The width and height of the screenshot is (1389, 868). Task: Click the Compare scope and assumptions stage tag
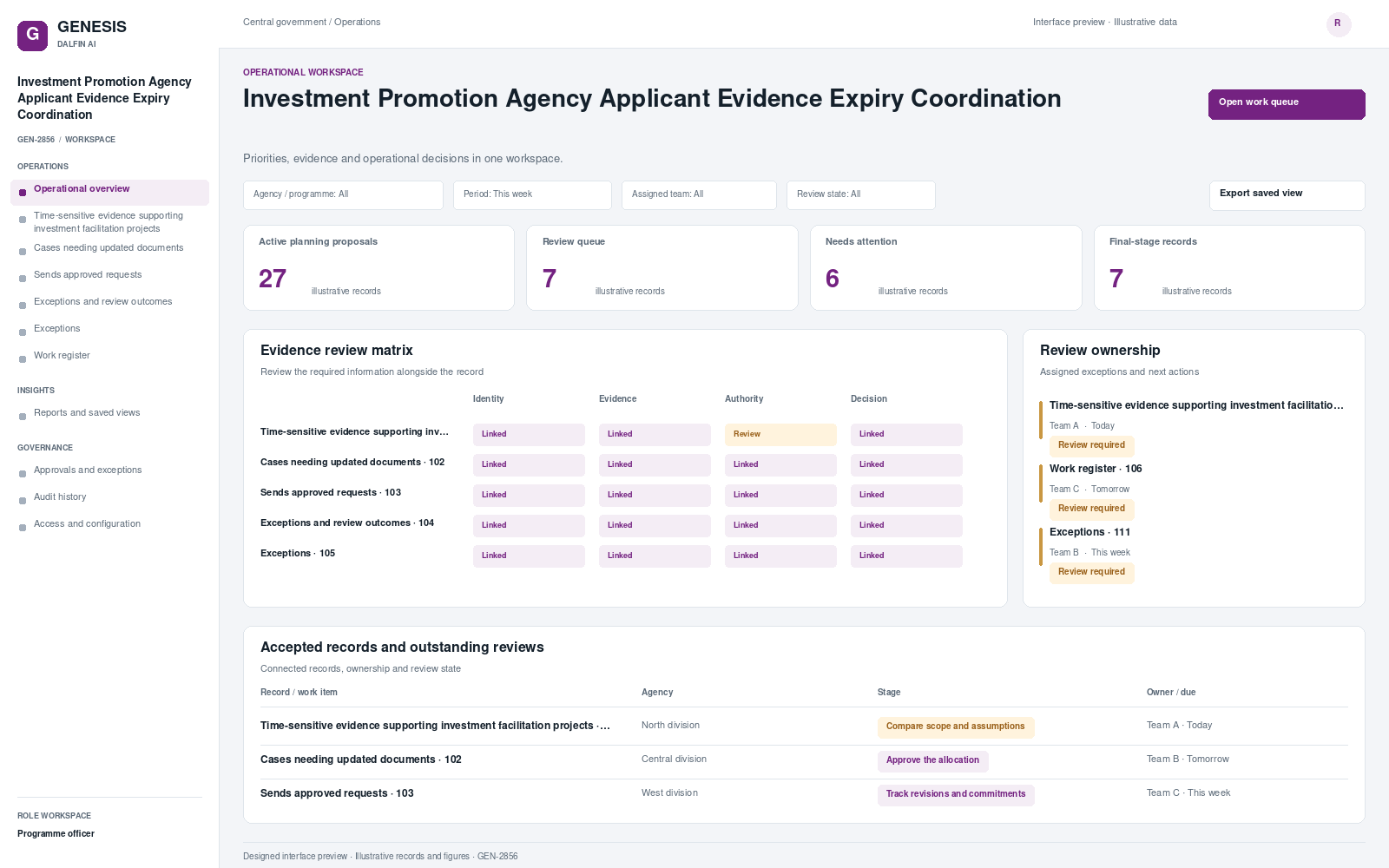956,727
